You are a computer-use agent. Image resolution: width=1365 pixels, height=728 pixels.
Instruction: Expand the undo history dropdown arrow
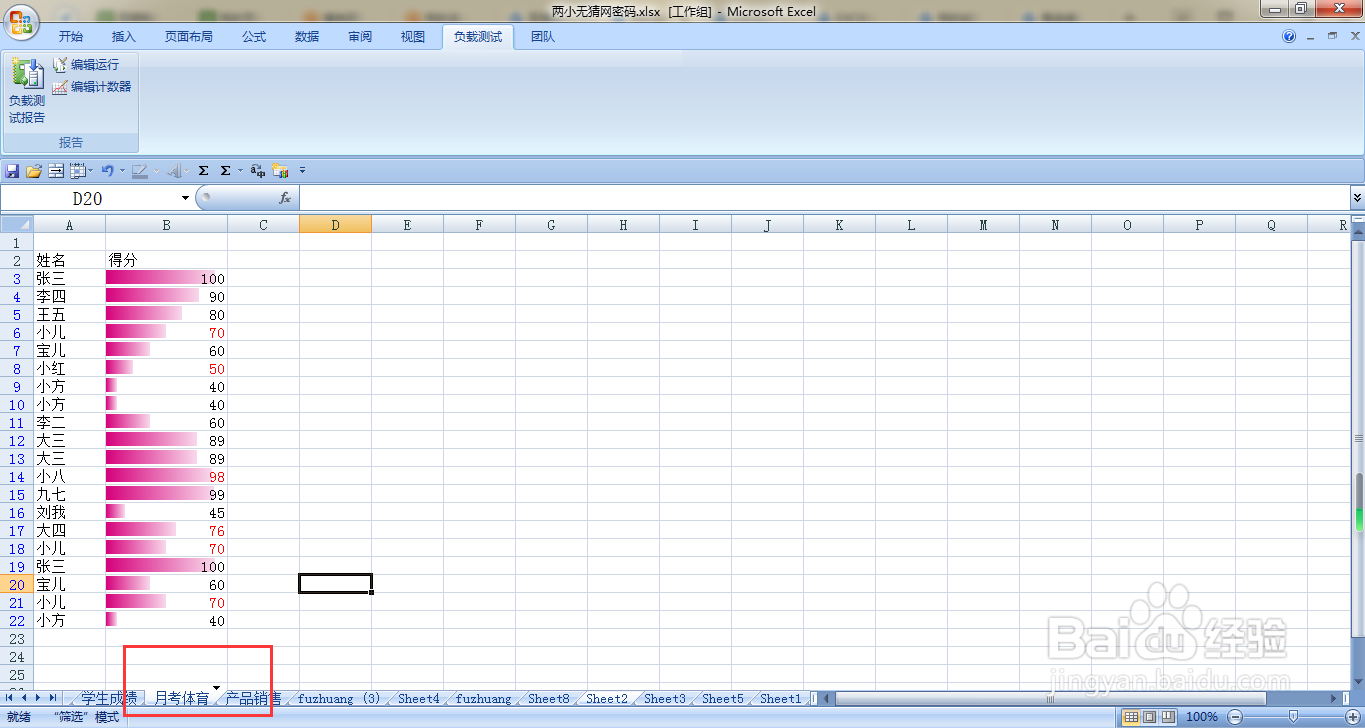122,171
